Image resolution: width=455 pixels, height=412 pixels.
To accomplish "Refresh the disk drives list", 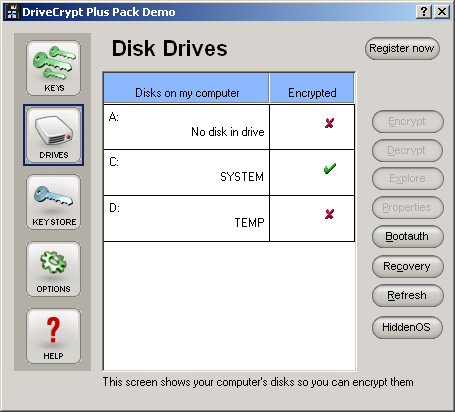I will point(407,295).
